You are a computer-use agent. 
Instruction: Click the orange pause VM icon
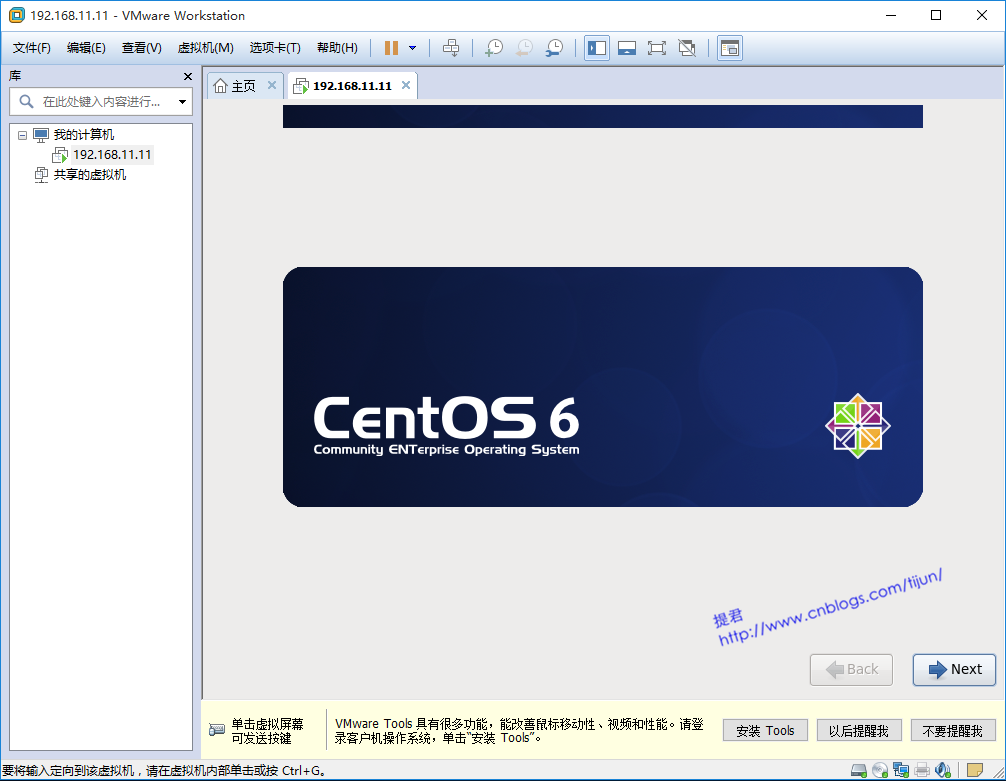pos(391,48)
